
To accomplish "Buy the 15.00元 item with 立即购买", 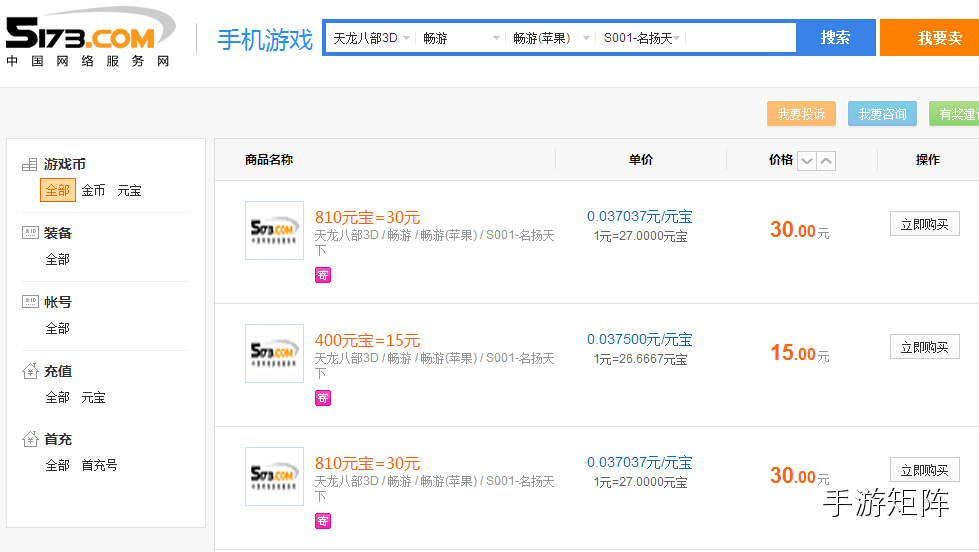I will (925, 347).
